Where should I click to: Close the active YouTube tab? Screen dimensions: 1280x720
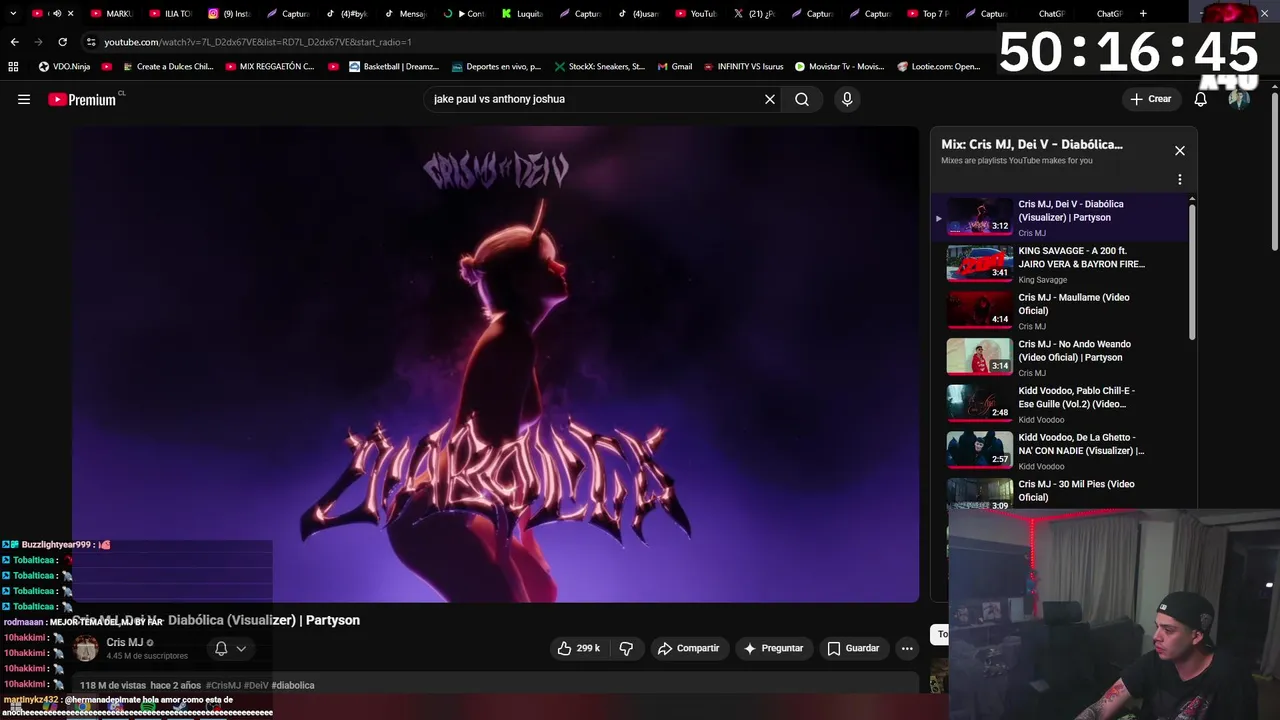click(x=70, y=14)
